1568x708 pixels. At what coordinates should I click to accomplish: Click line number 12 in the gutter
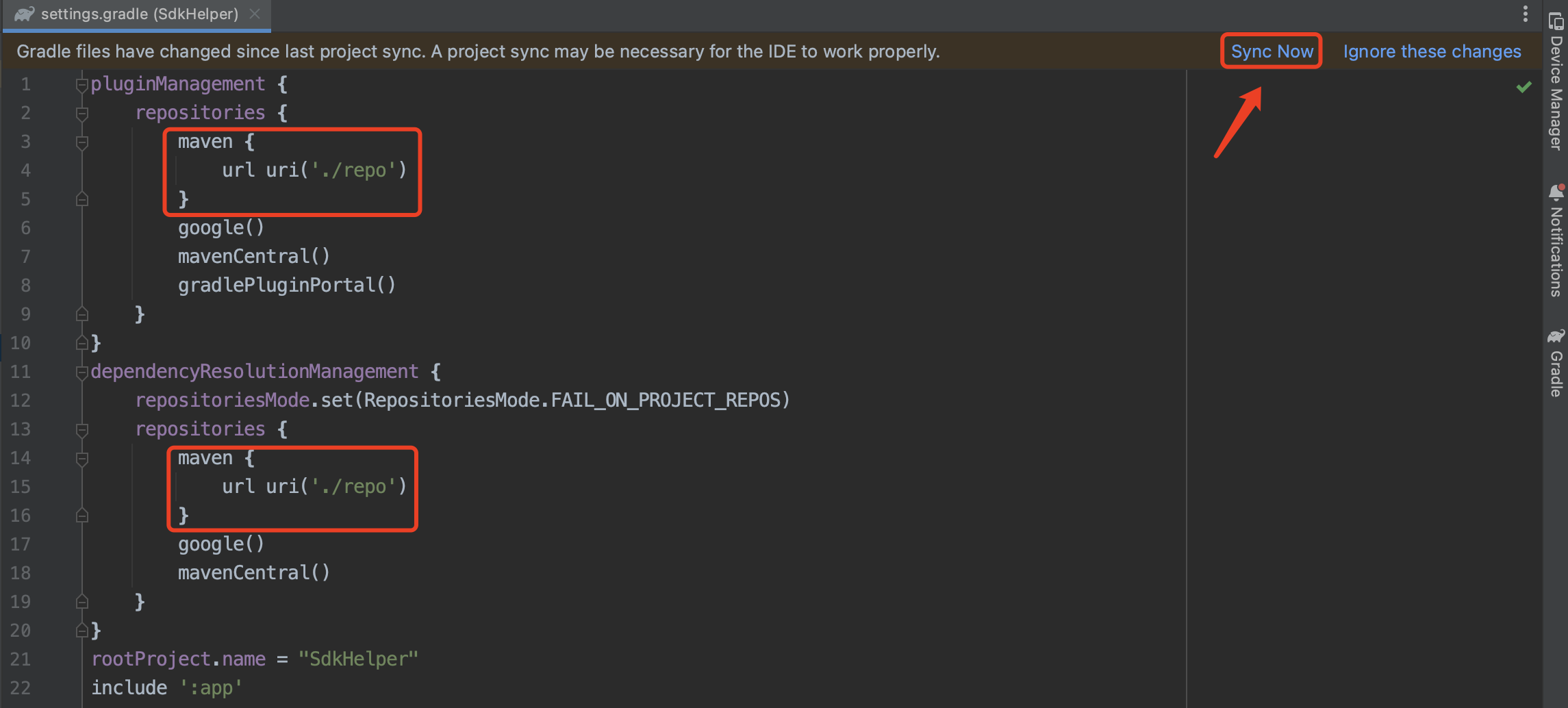pyautogui.click(x=21, y=401)
